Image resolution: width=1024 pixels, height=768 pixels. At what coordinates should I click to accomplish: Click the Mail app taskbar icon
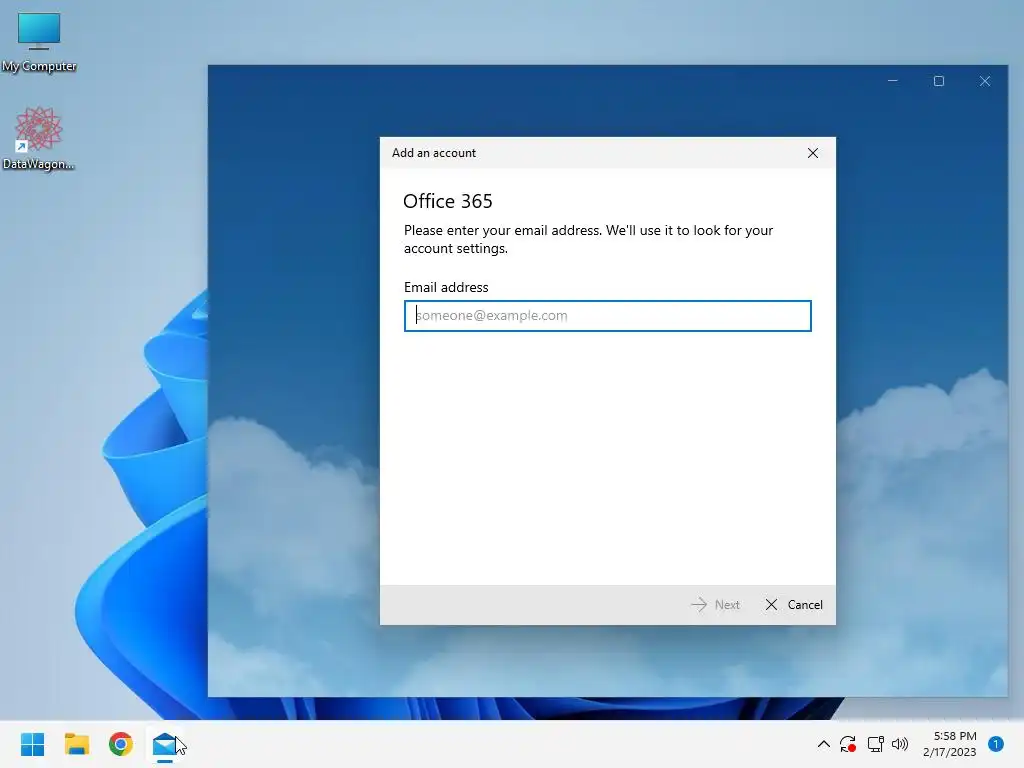(x=165, y=744)
